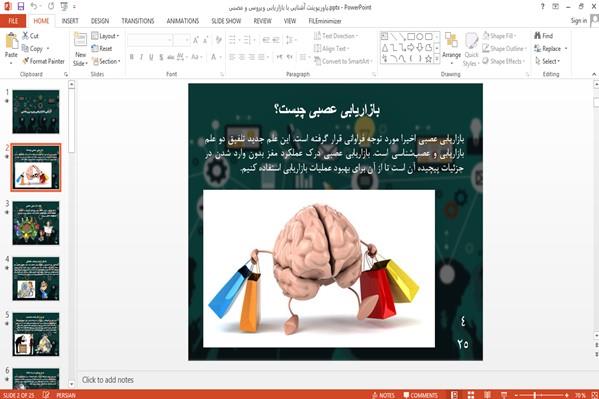Click the Save icon in the quick access toolbar
The image size is (599, 399).
pos(20,6)
